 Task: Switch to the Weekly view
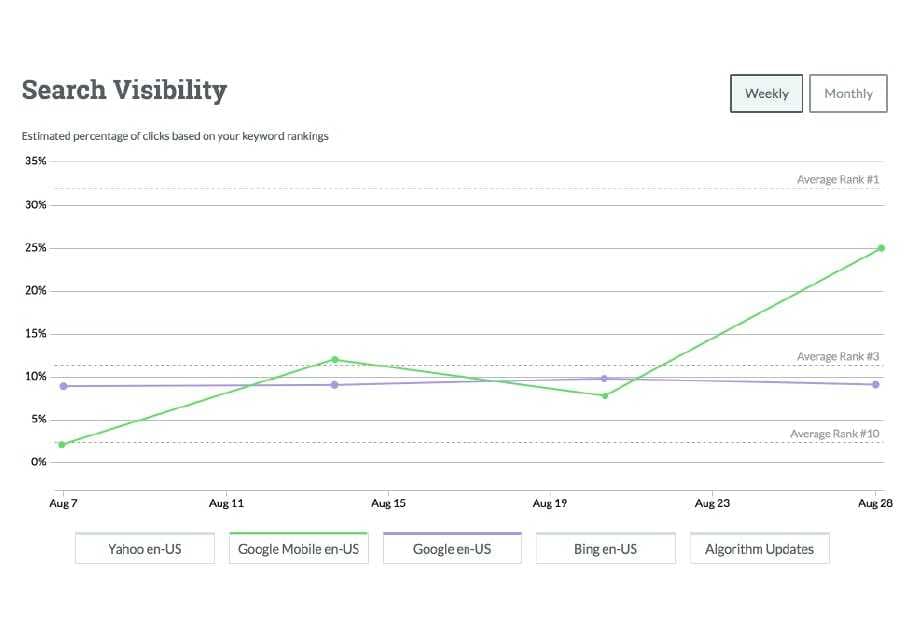[766, 94]
